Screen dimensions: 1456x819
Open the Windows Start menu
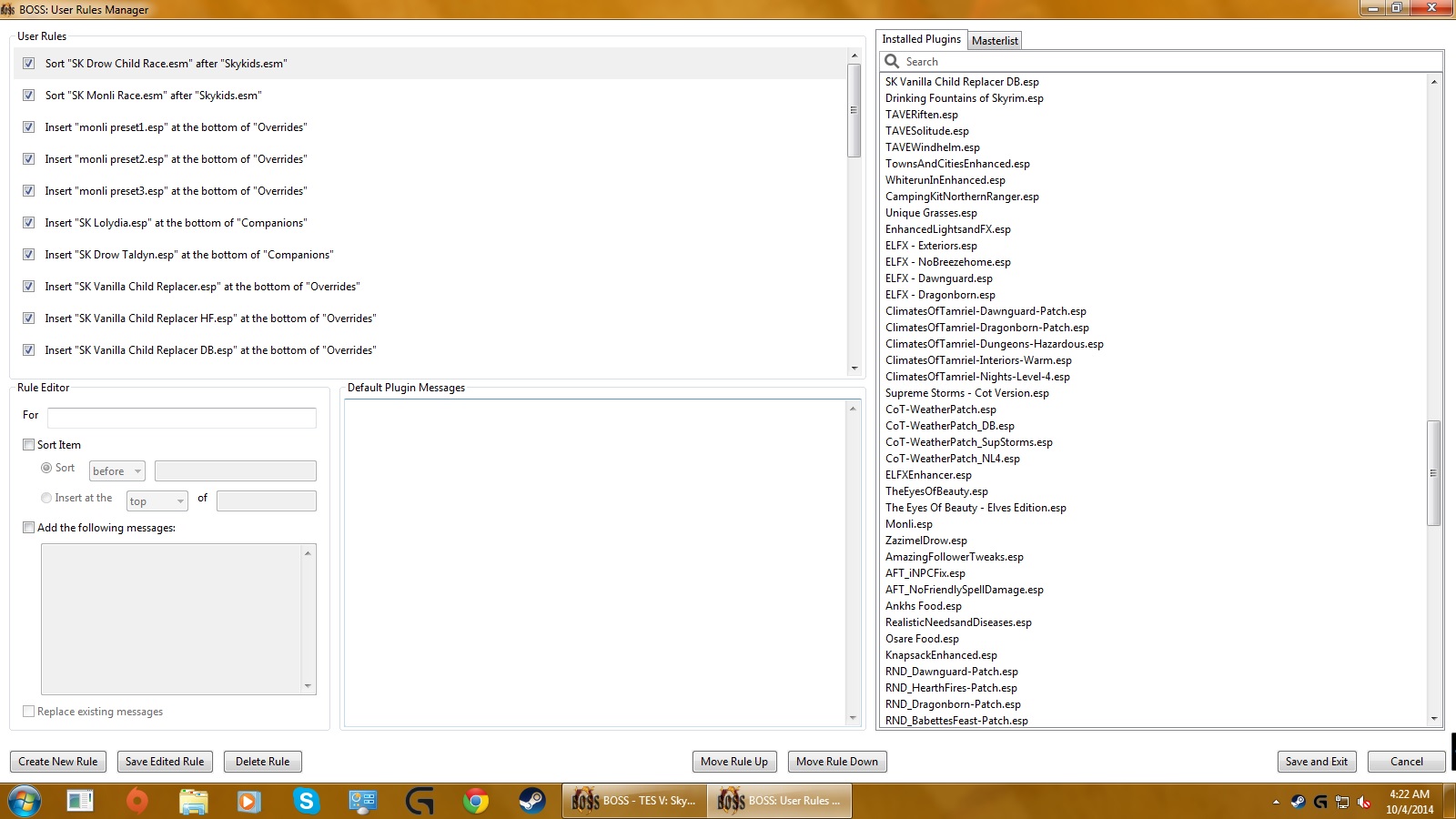click(x=25, y=802)
